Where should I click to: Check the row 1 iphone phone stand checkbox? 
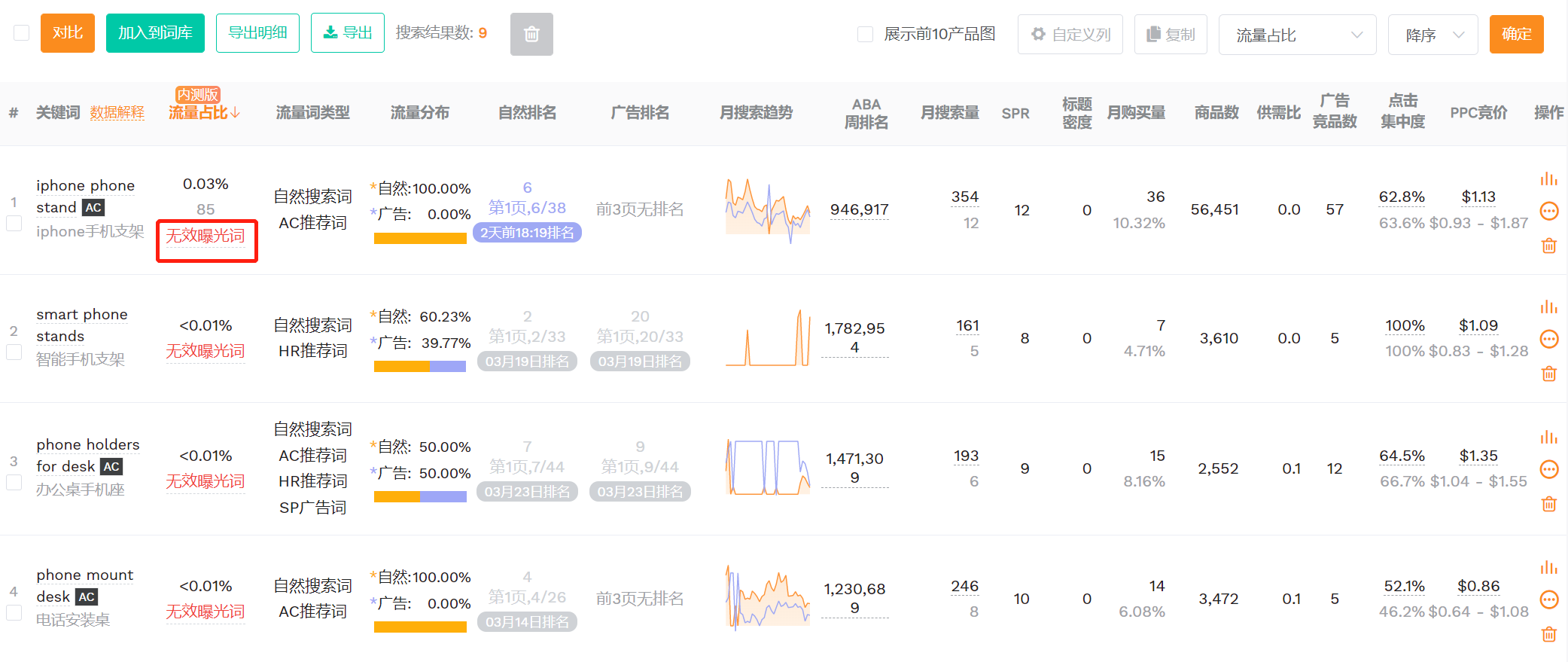(14, 224)
